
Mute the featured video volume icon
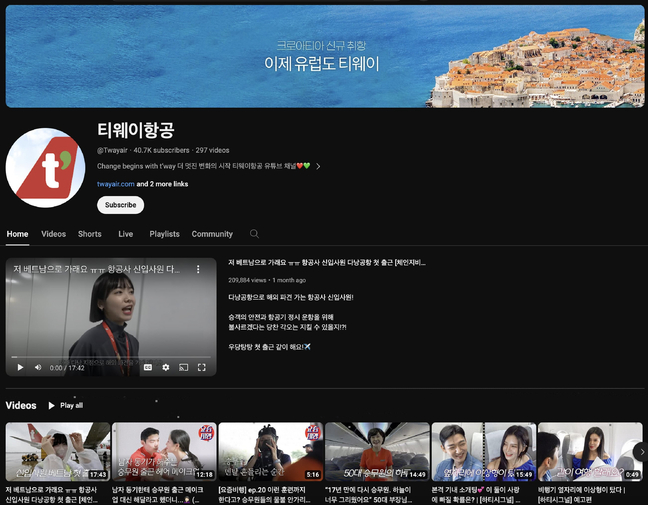(38, 367)
